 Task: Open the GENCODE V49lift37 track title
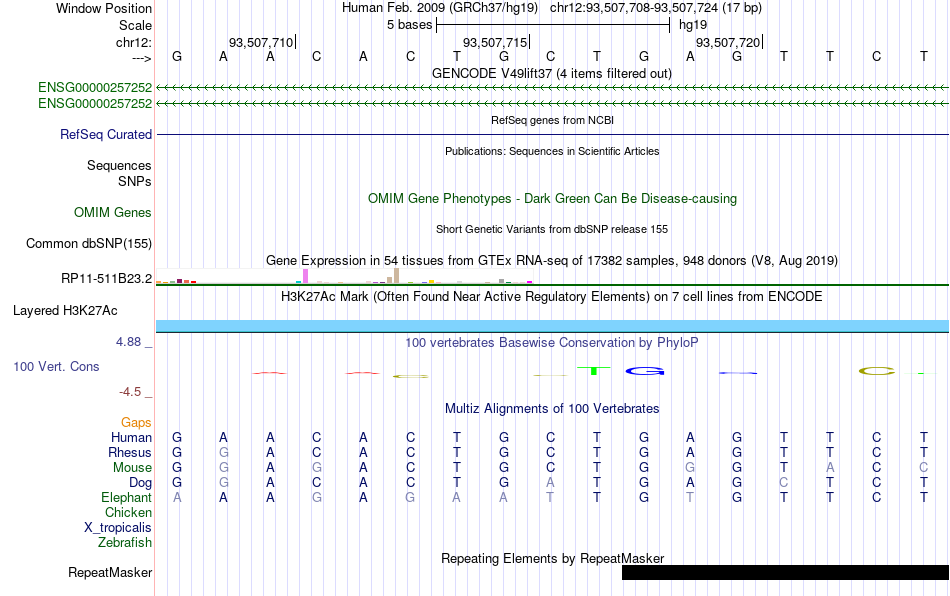pos(552,73)
